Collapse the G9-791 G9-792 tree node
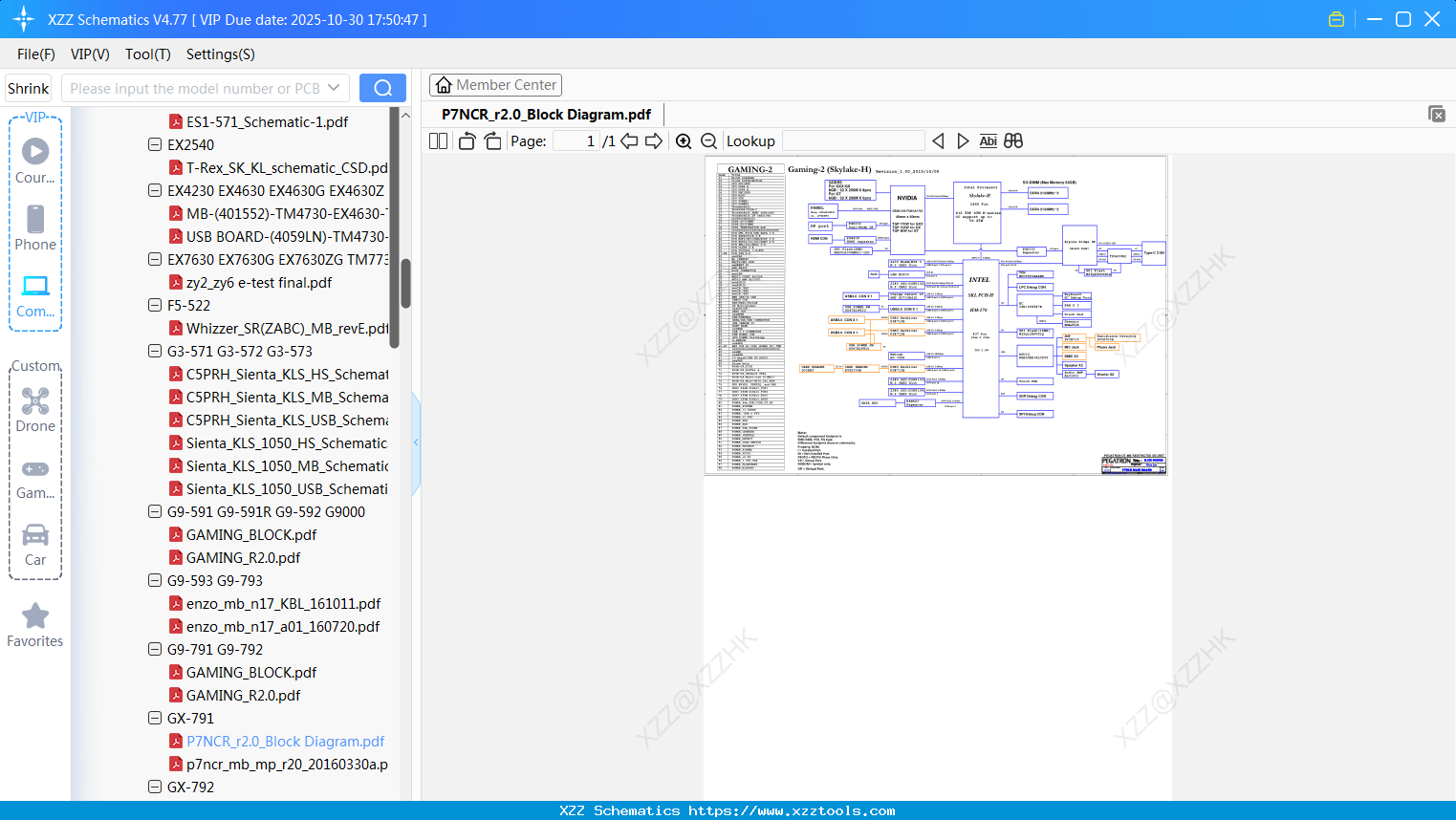Viewport: 1456px width, 820px height. click(x=155, y=649)
